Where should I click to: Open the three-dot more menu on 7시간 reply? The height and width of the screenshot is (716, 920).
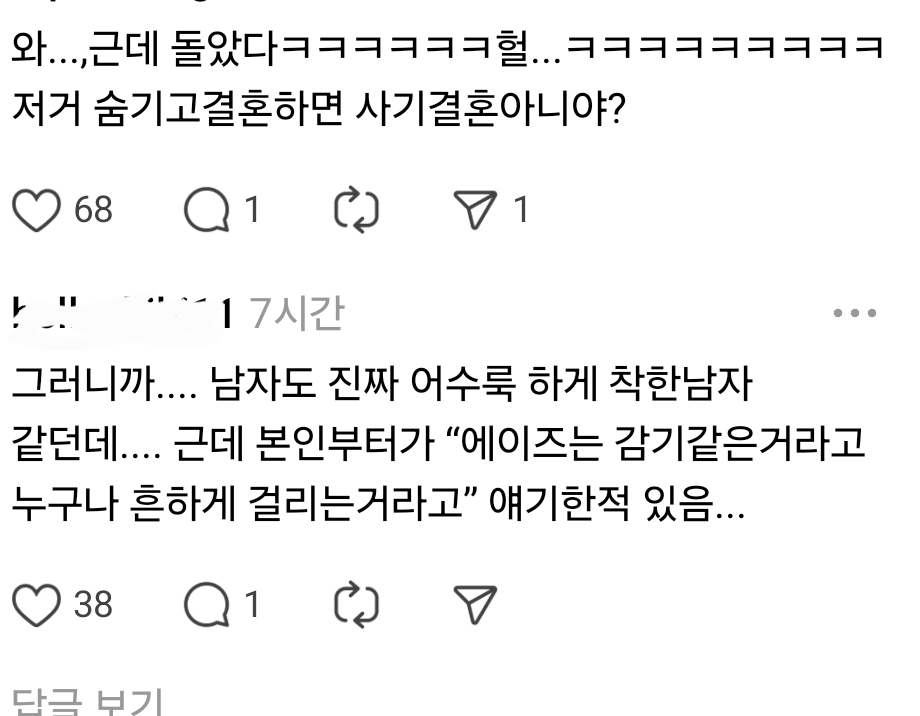coord(855,313)
